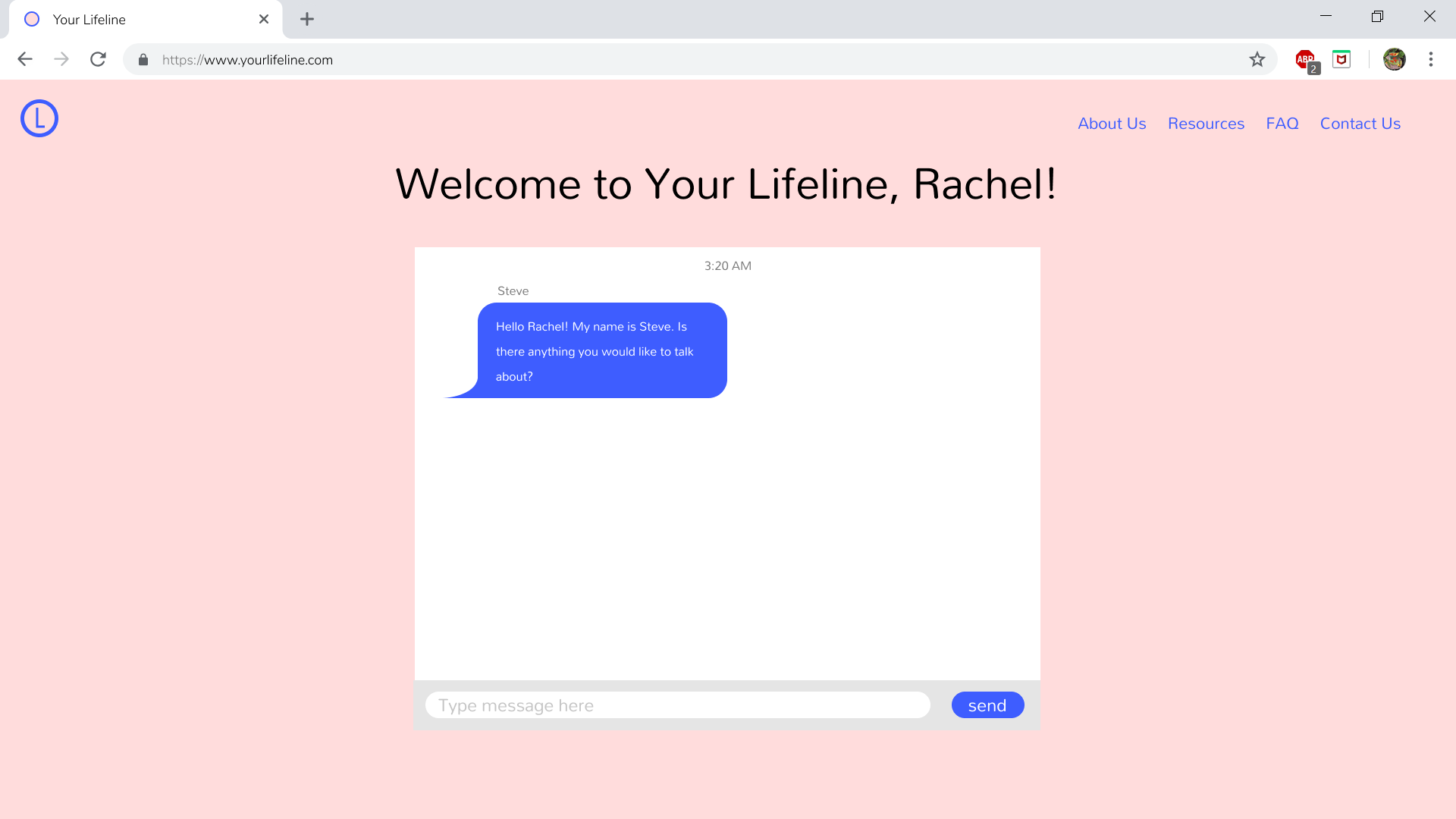View site info via the padlock icon
The height and width of the screenshot is (819, 1456).
(x=143, y=60)
